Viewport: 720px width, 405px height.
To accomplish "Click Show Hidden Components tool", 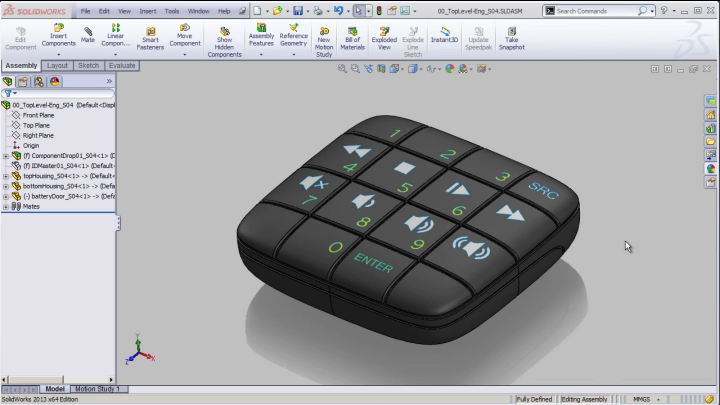I will (224, 42).
